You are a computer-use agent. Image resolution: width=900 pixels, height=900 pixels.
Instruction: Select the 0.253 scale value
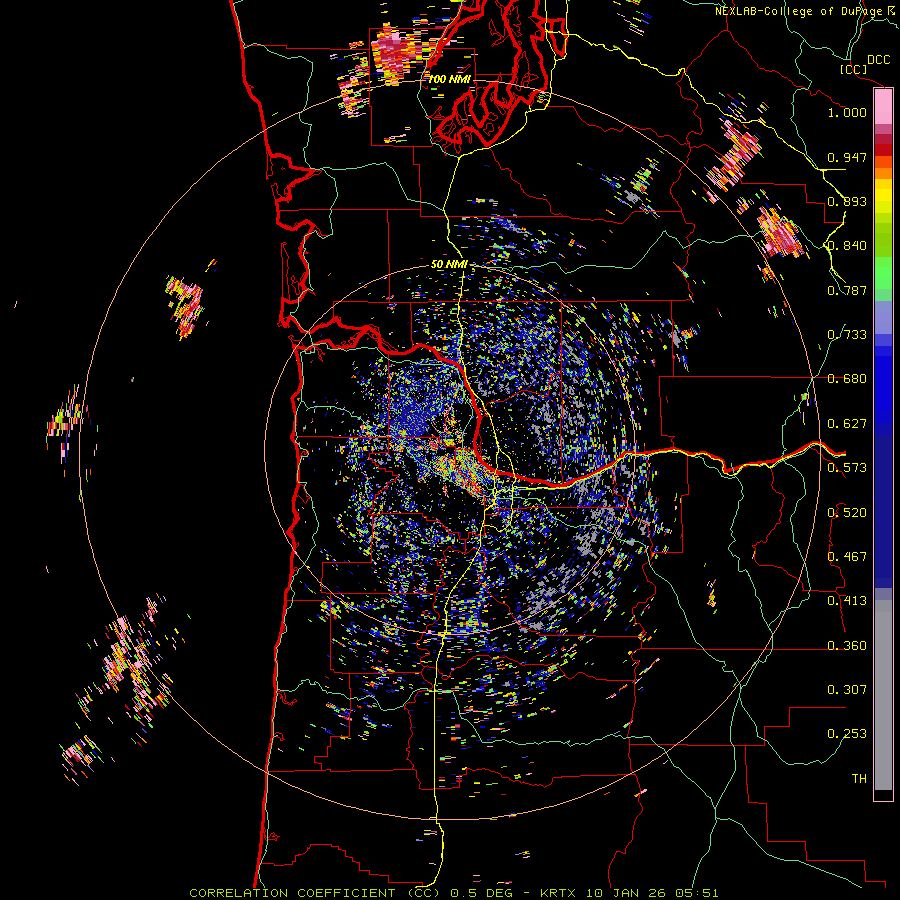click(847, 734)
